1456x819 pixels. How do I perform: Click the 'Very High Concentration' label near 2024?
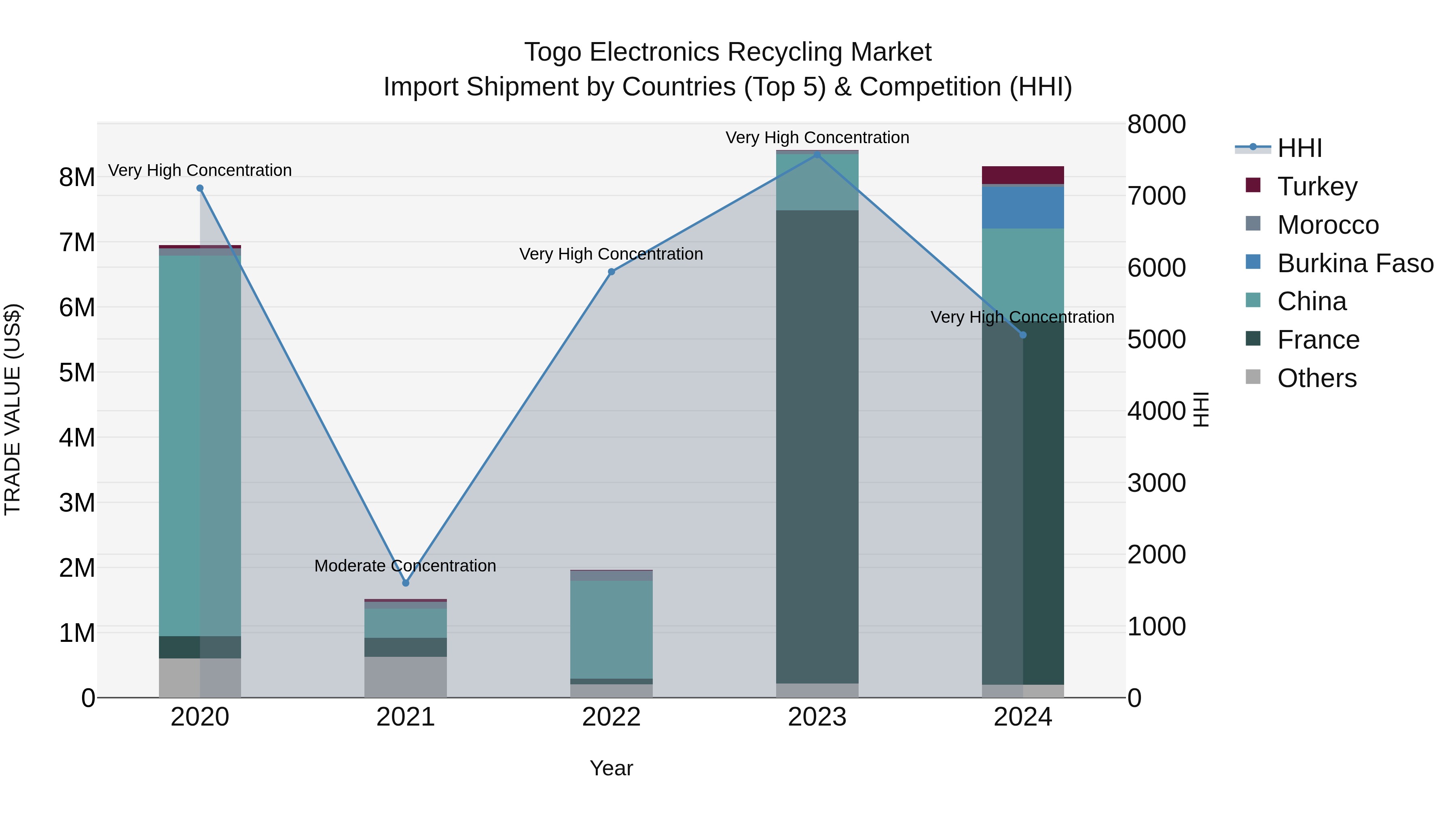click(x=1022, y=317)
